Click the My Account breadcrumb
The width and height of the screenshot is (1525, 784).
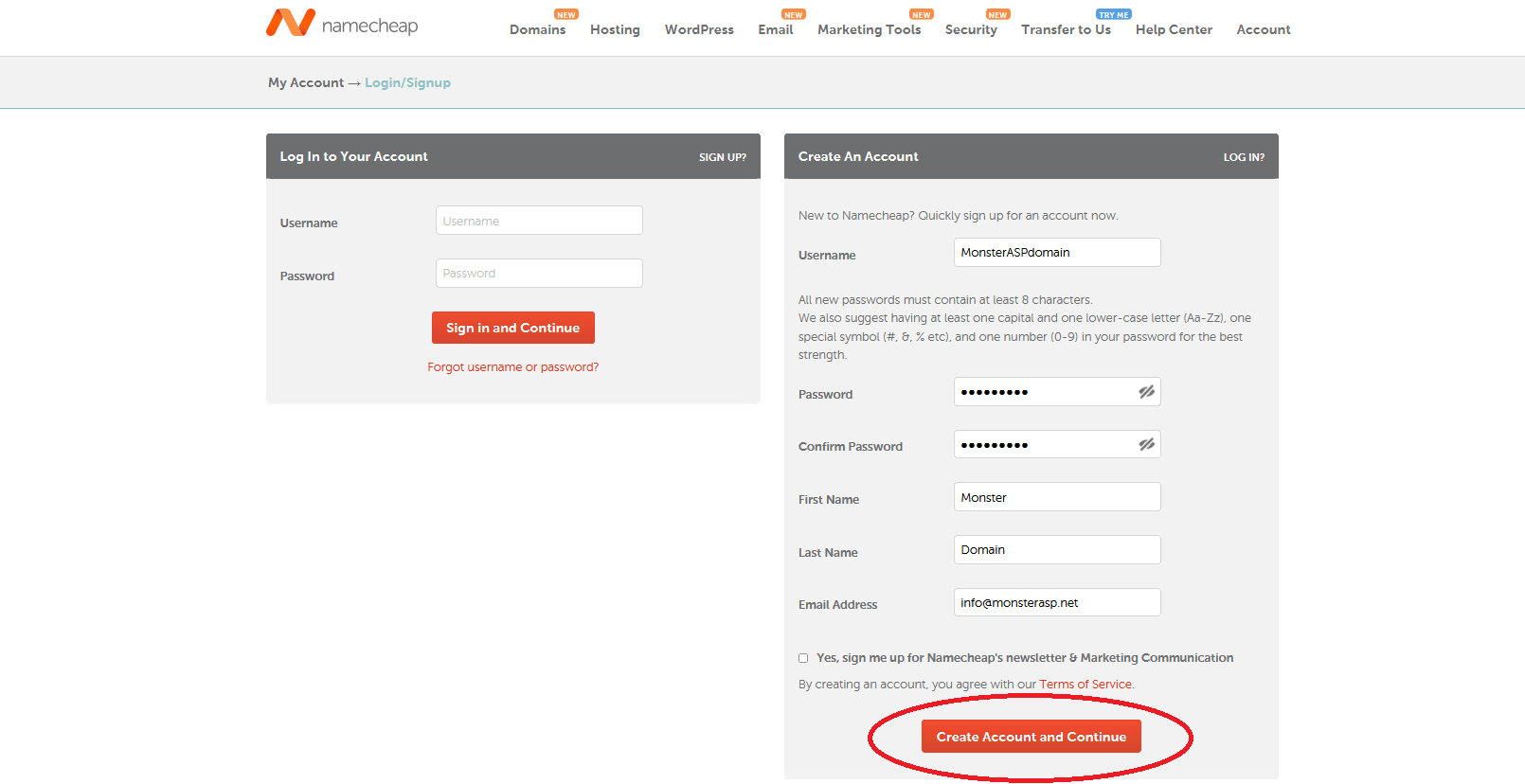[306, 82]
